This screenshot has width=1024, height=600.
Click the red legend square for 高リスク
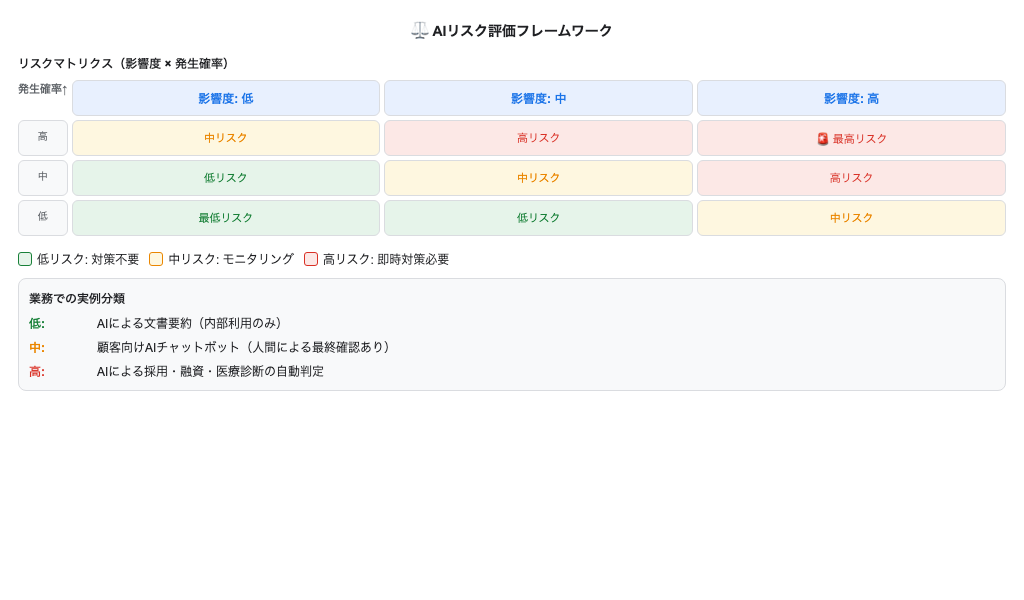[311, 259]
